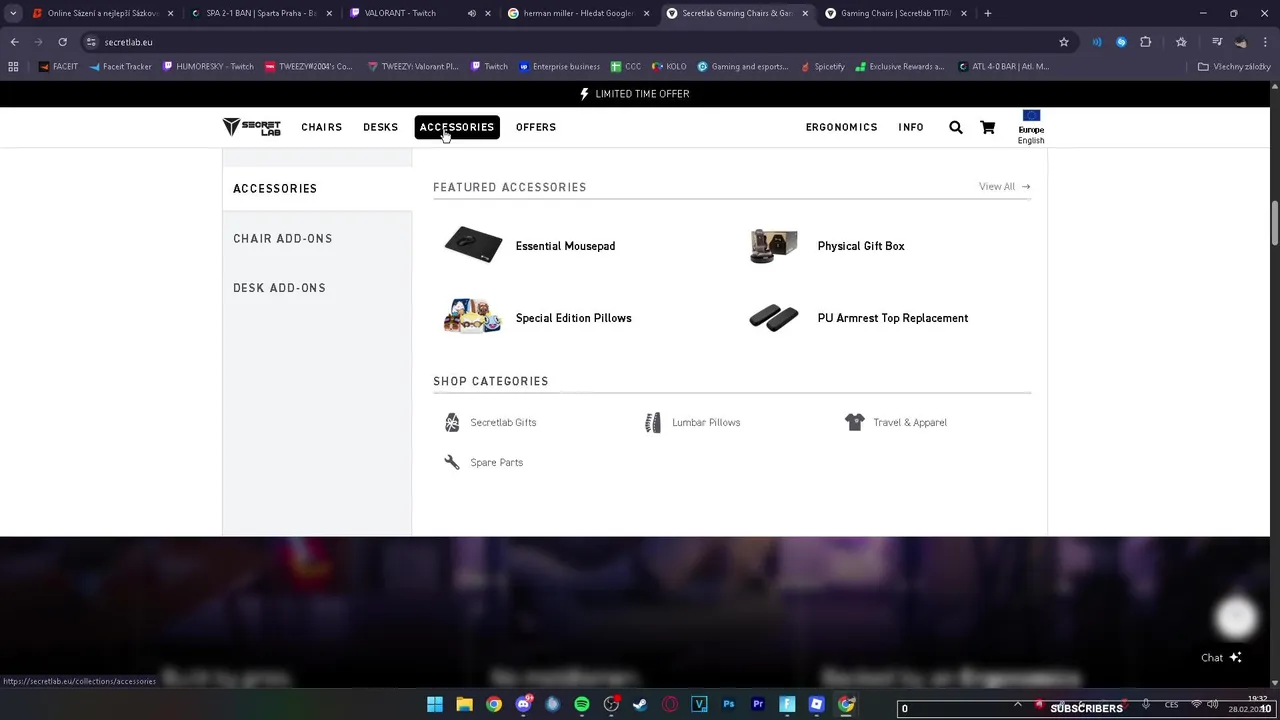Open the Essential Mousepad link
This screenshot has width=1280, height=720.
[x=565, y=246]
